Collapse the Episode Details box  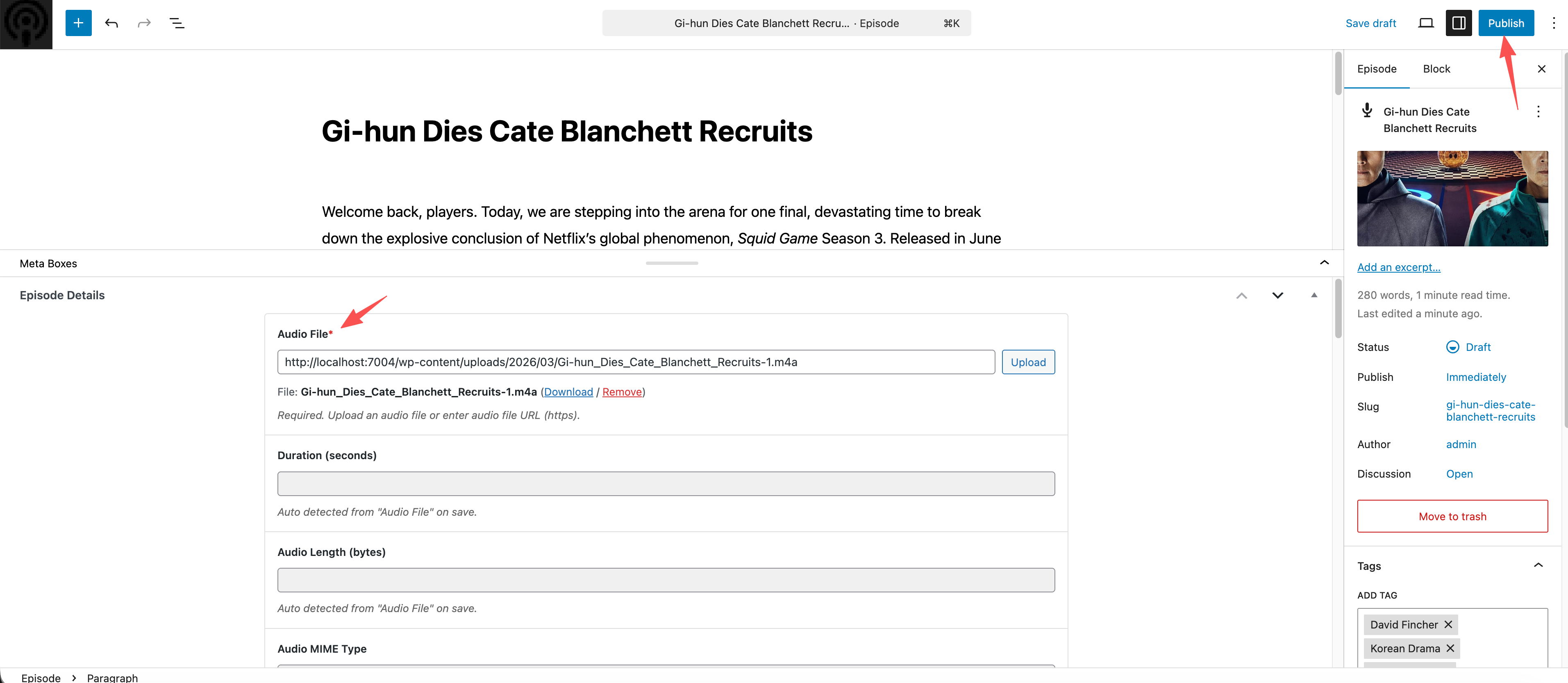pos(1314,295)
